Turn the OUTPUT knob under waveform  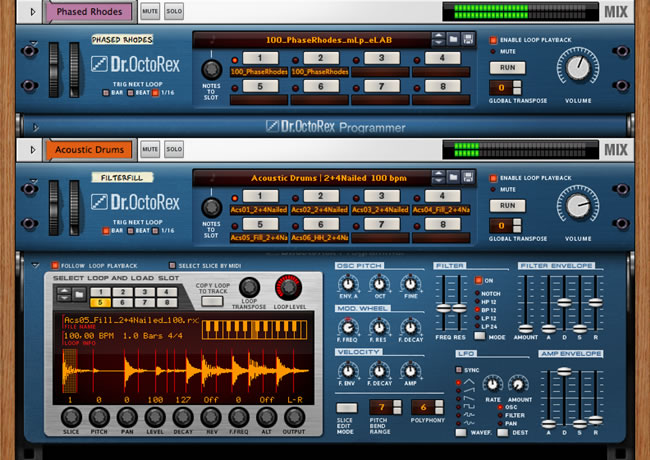point(294,417)
